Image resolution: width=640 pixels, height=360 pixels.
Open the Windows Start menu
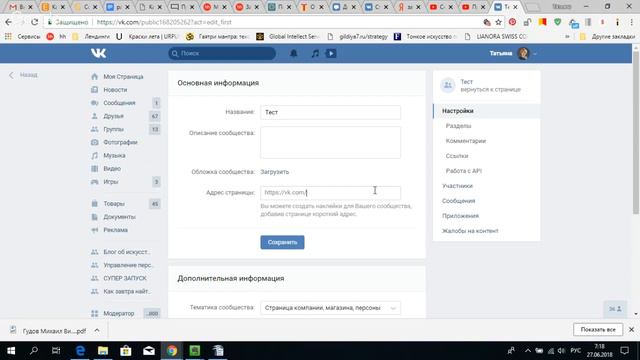[11, 351]
